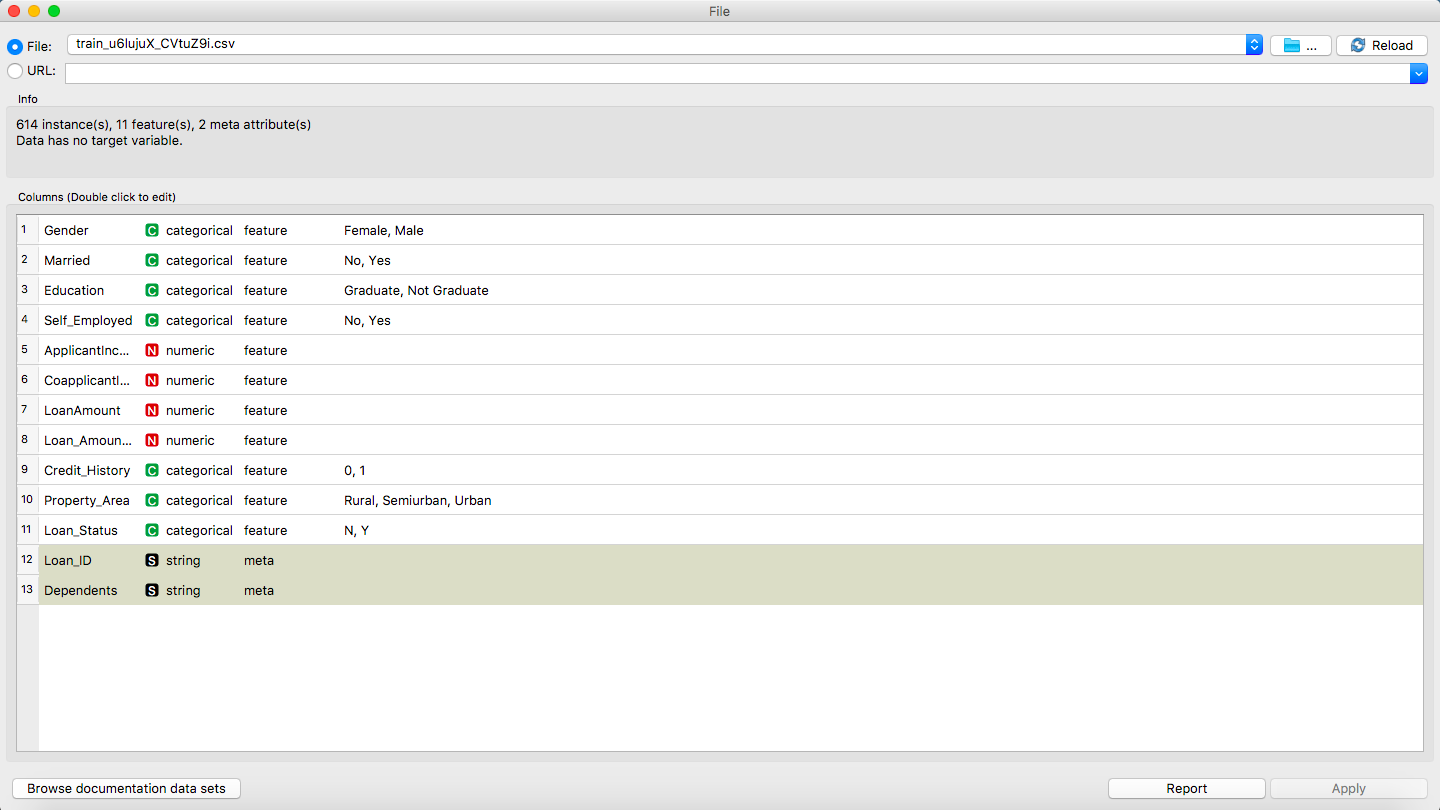The image size is (1440, 810).
Task: Expand the recent files dropdown arrow
Action: tap(1254, 45)
